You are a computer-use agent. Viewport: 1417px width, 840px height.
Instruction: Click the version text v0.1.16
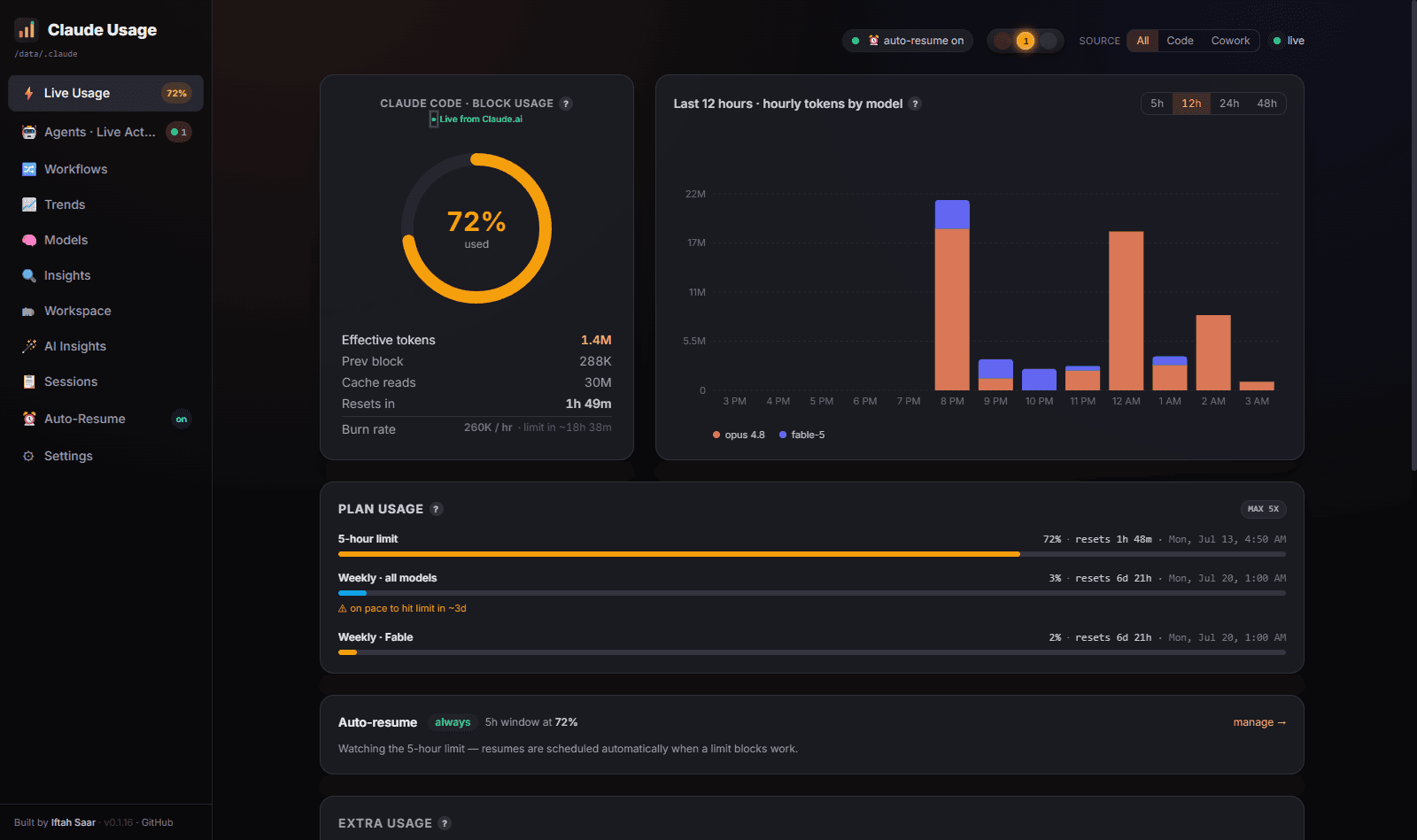click(x=119, y=822)
